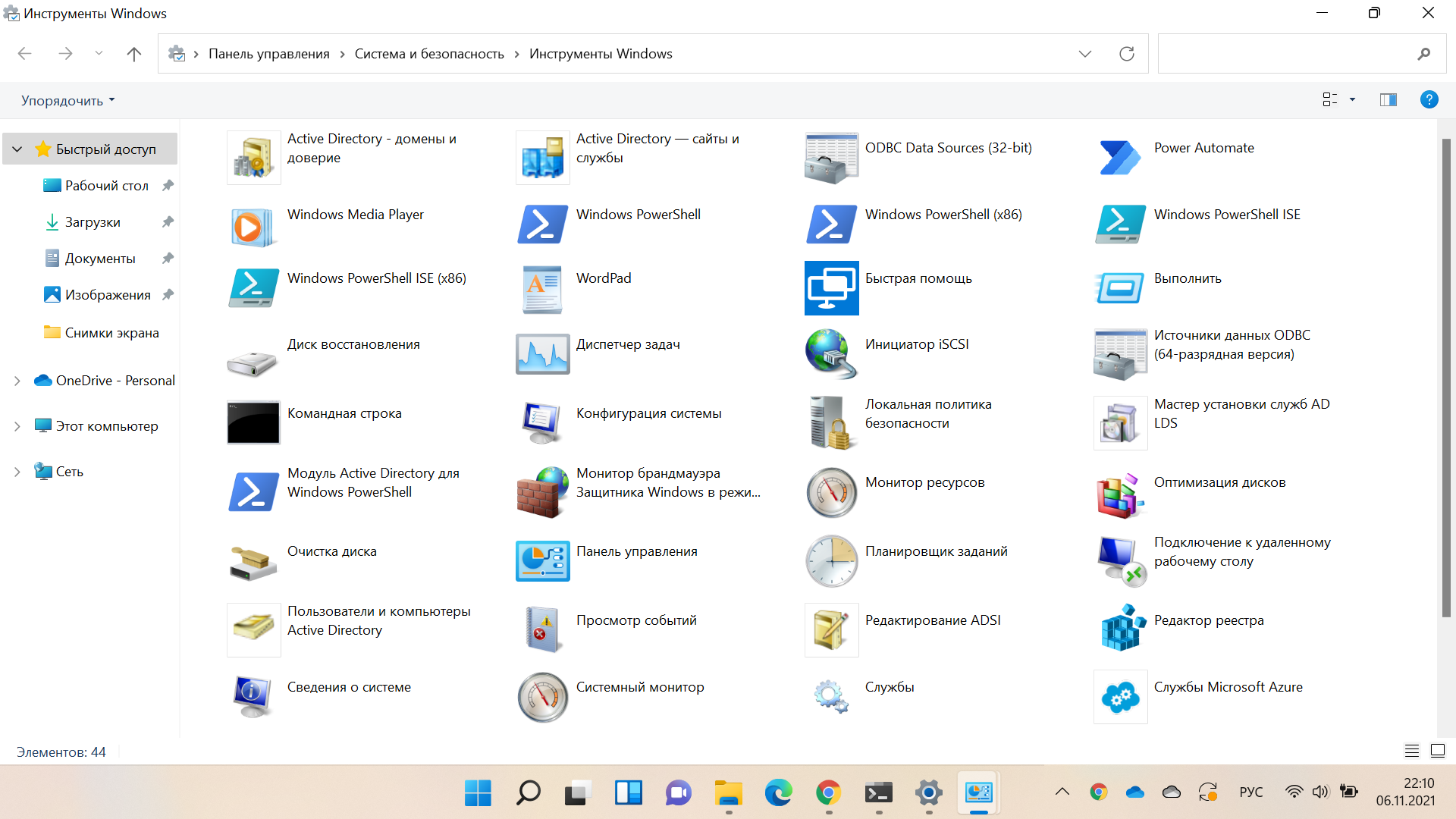
Task: Switch to details view in status bar
Action: click(x=1411, y=751)
